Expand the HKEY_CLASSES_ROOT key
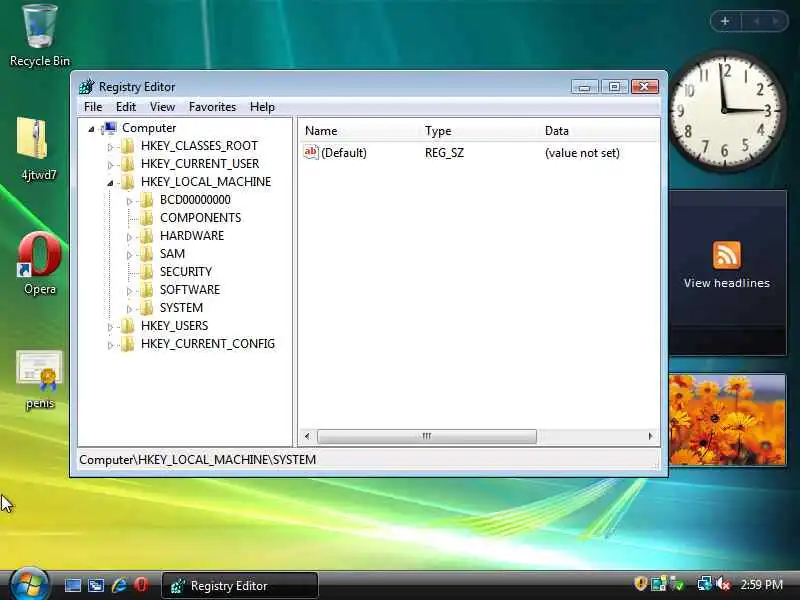800x600 pixels. 110,147
